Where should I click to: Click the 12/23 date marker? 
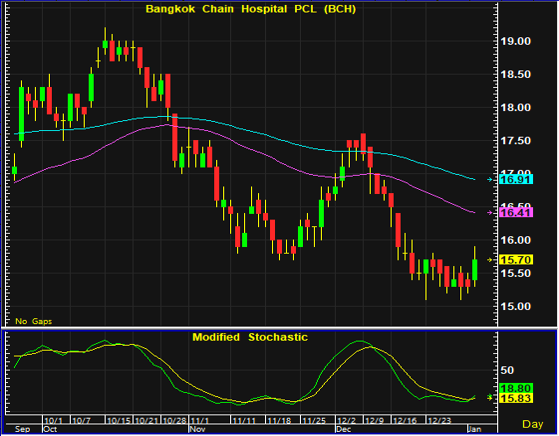[440, 421]
